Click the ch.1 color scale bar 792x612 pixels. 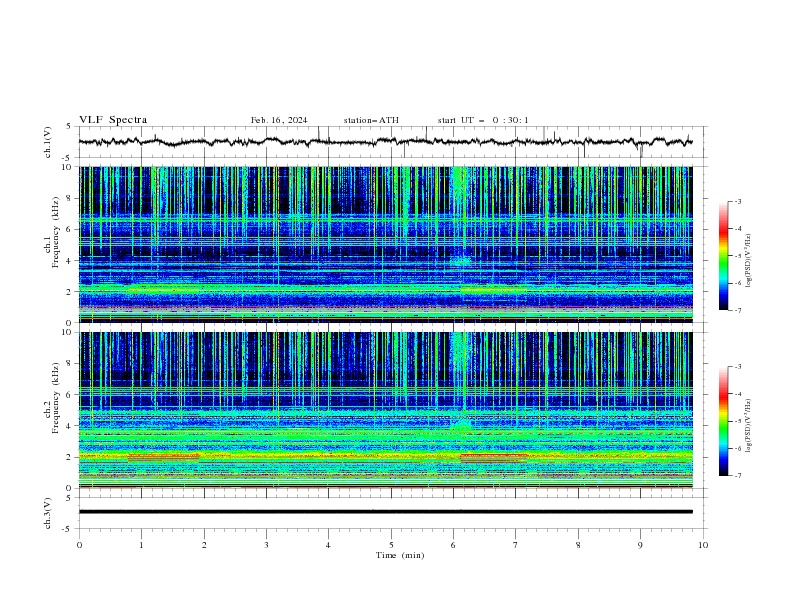tap(723, 255)
